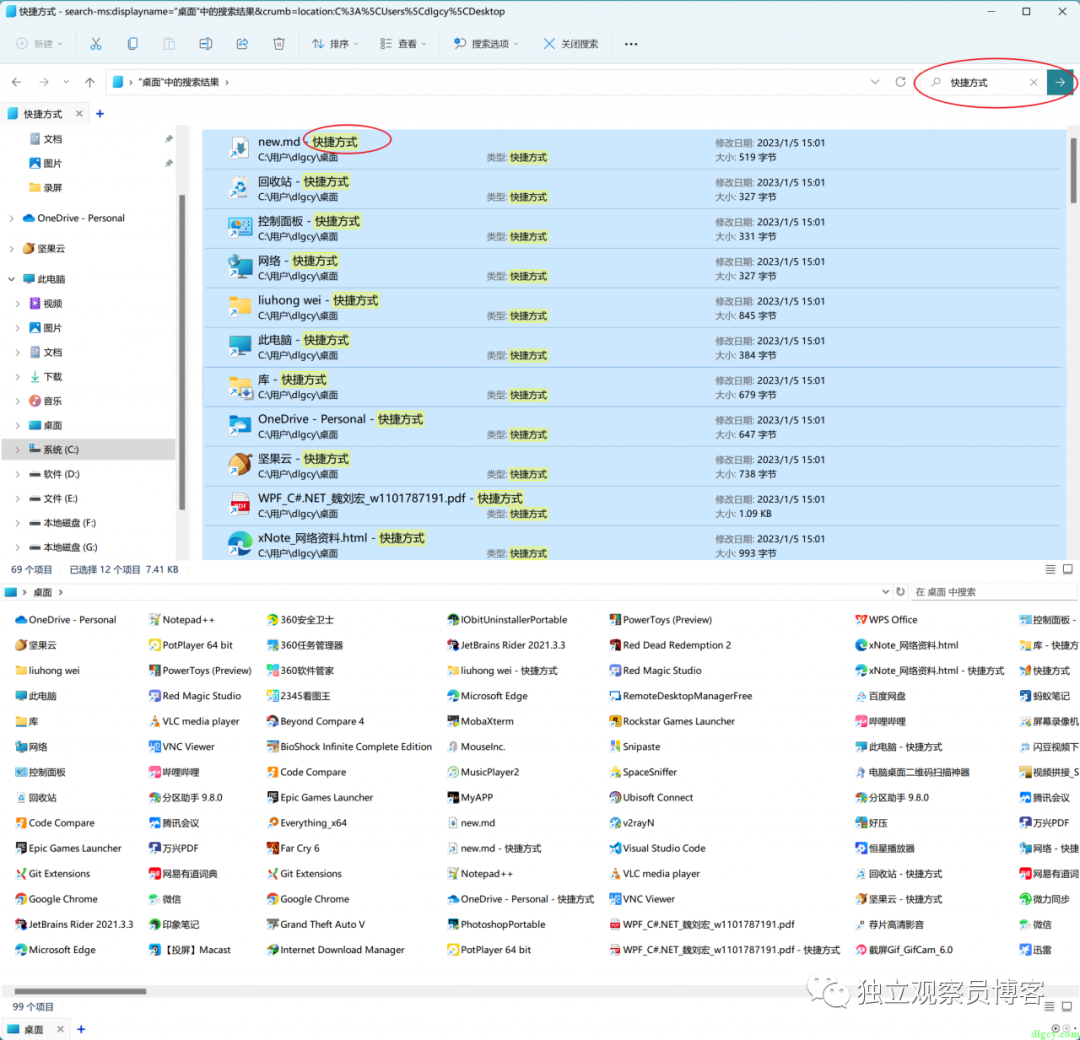
Task: Select the new.md - 快捷方式 result
Action: click(634, 149)
